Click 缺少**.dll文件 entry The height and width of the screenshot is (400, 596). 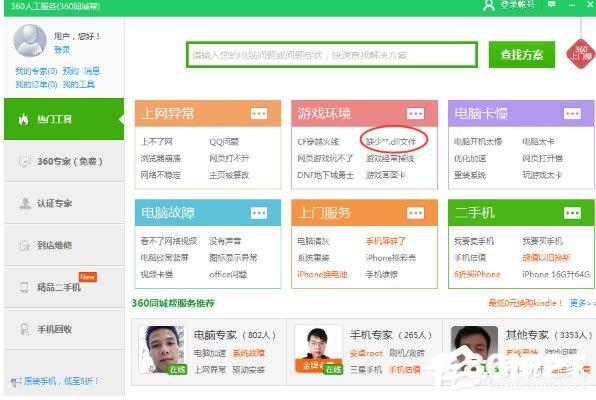pos(391,142)
